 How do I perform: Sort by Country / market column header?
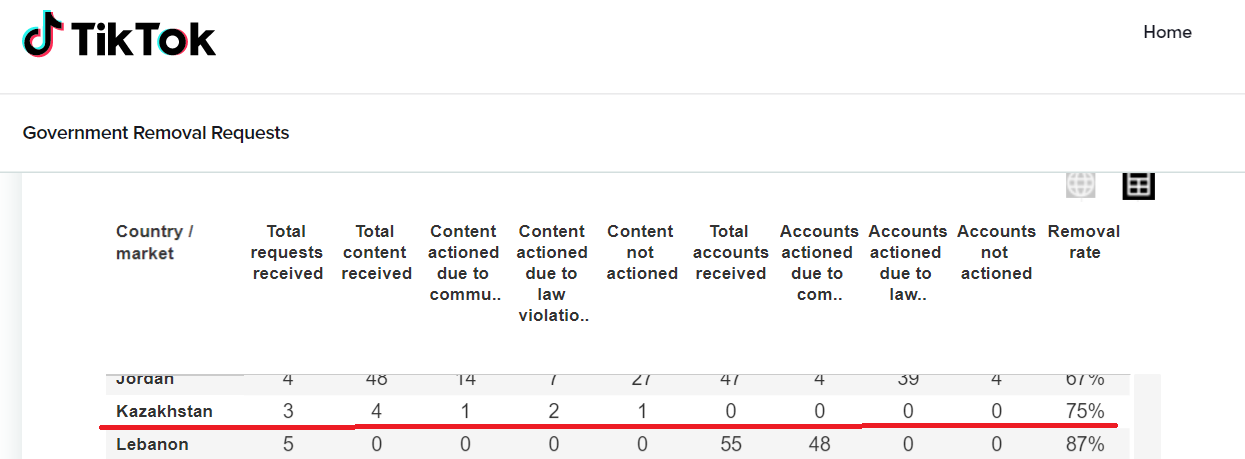155,243
